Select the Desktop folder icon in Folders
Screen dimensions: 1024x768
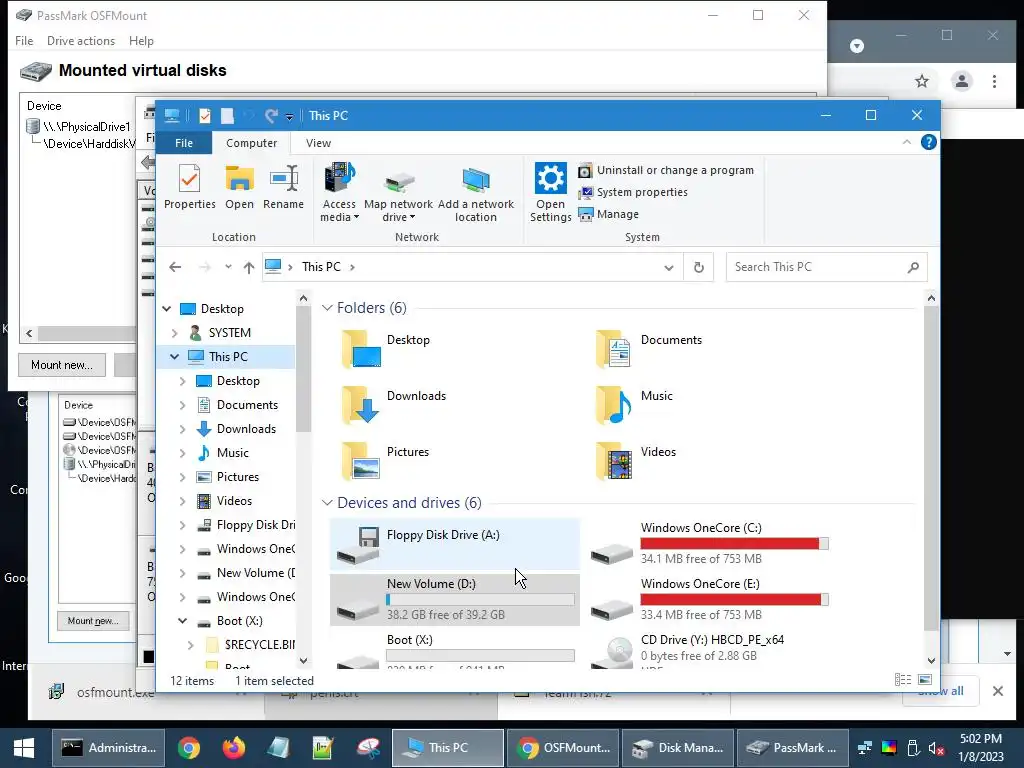point(360,349)
